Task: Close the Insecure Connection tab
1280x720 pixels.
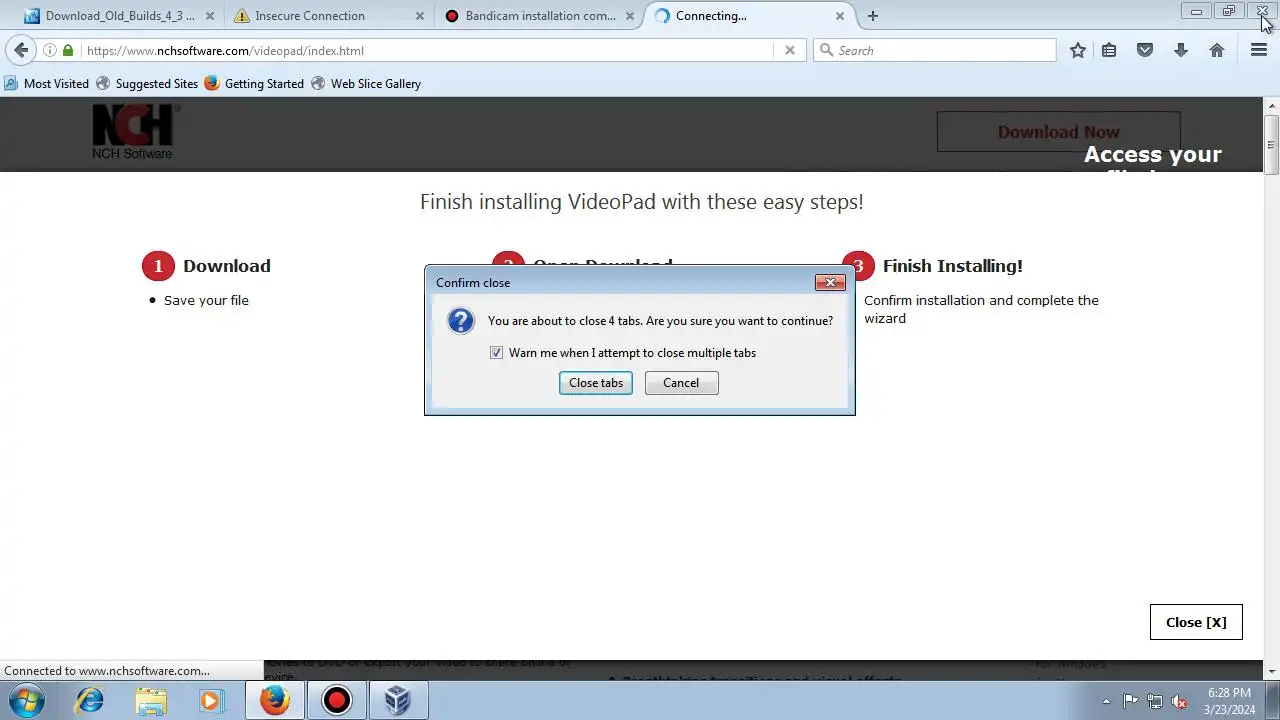Action: pyautogui.click(x=420, y=16)
